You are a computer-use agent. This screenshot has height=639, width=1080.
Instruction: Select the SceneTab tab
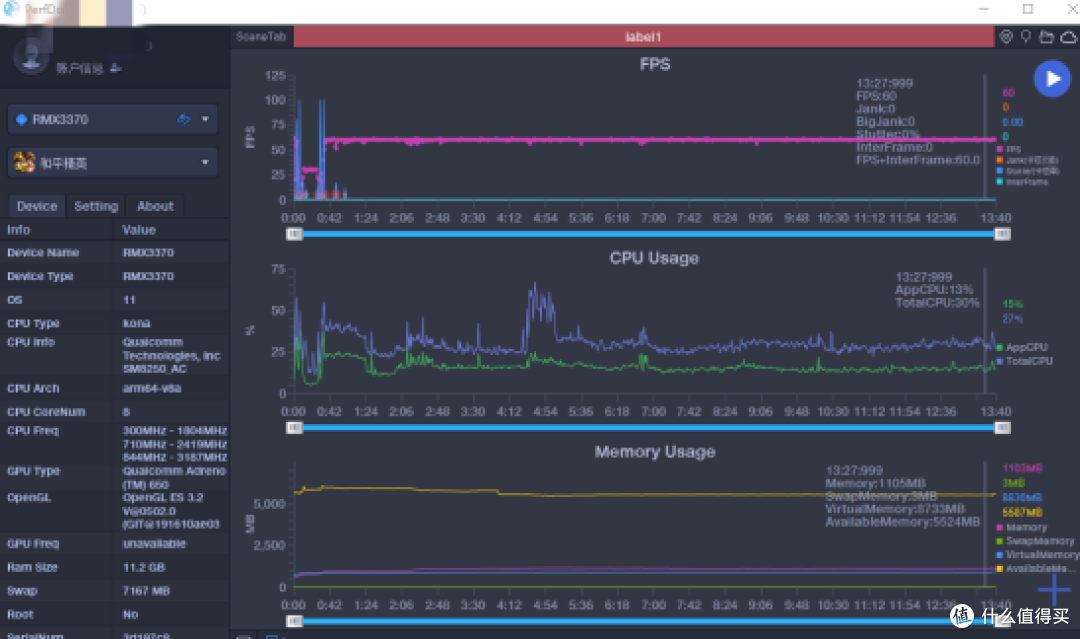click(260, 36)
